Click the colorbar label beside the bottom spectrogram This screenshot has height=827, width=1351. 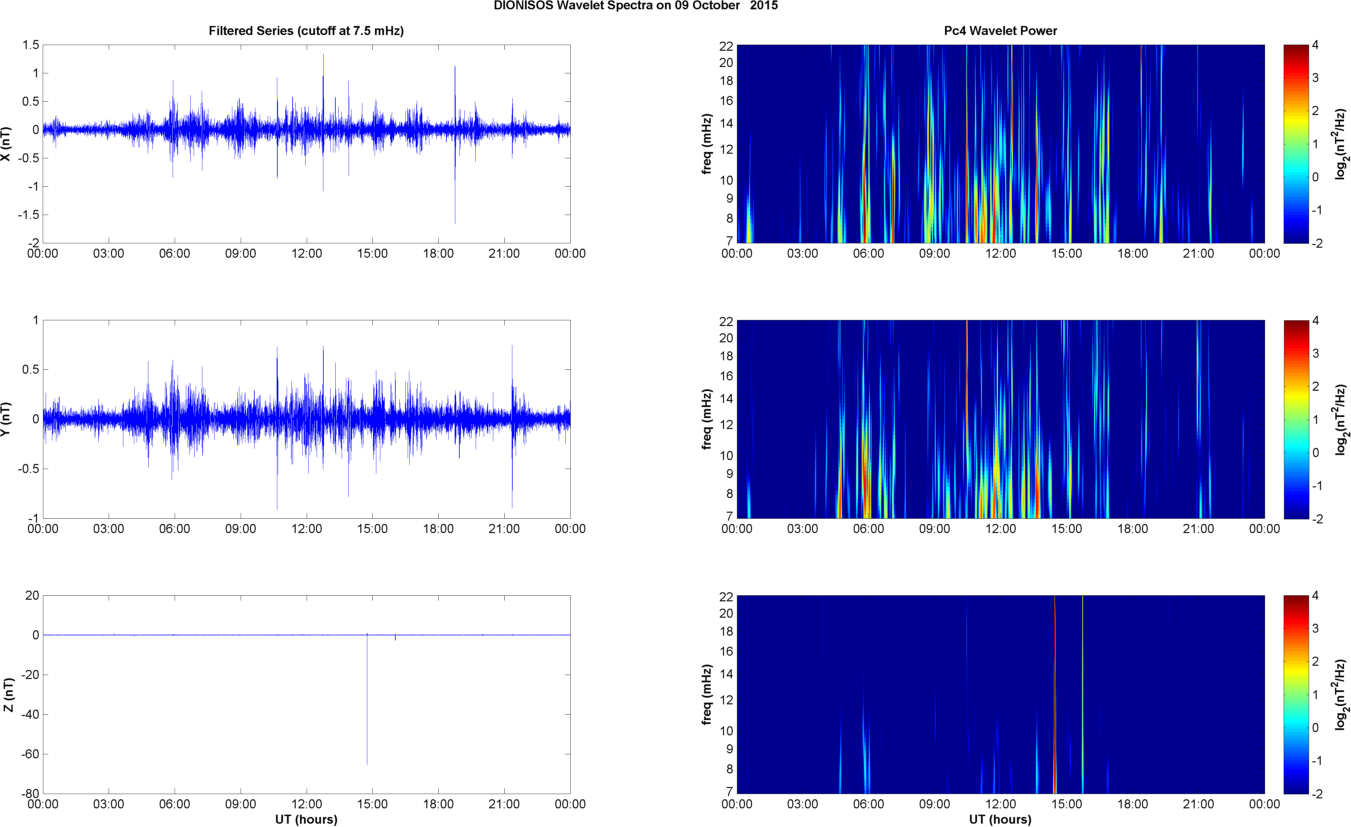1343,694
